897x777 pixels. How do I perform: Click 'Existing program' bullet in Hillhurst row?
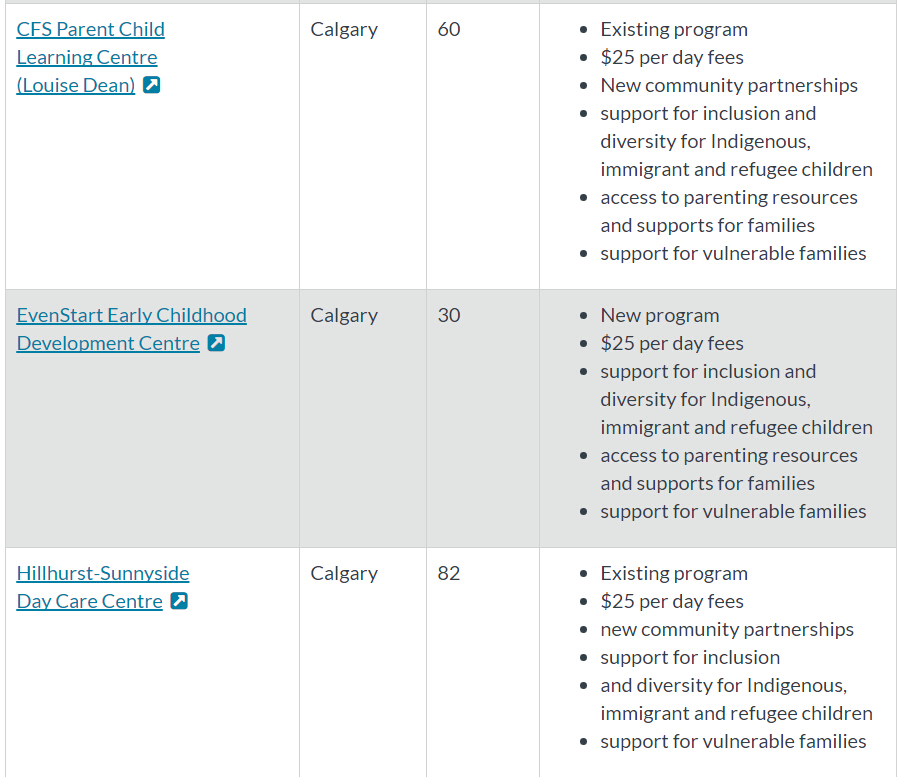click(674, 573)
